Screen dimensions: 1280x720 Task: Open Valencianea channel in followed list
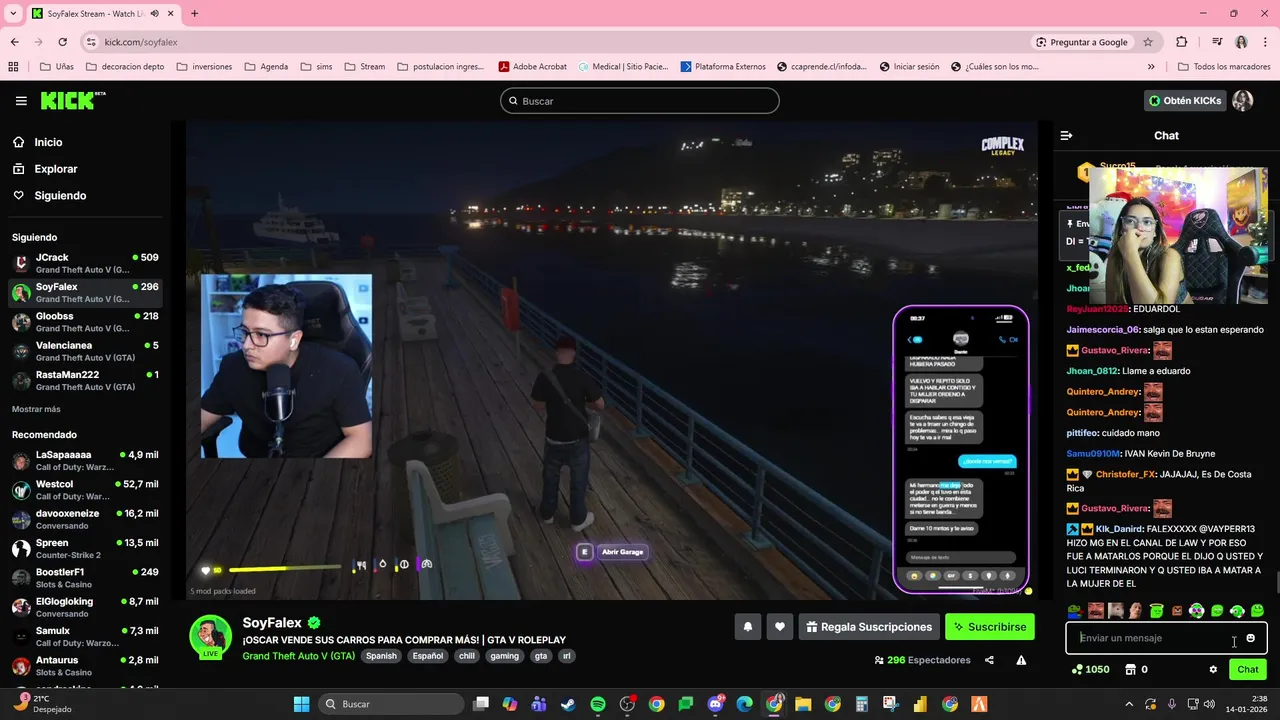(85, 351)
